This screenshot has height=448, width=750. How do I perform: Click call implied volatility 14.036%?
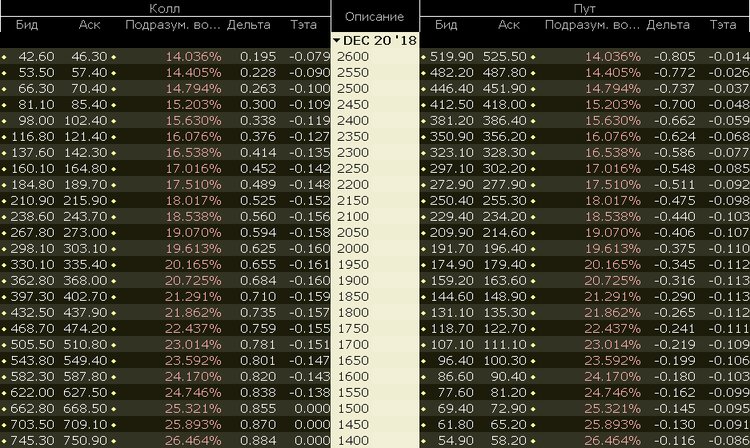193,56
